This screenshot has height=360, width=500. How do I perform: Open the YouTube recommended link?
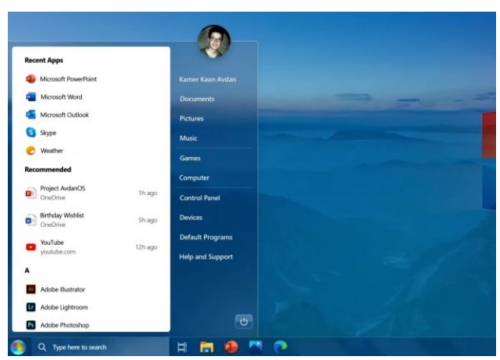(x=91, y=247)
